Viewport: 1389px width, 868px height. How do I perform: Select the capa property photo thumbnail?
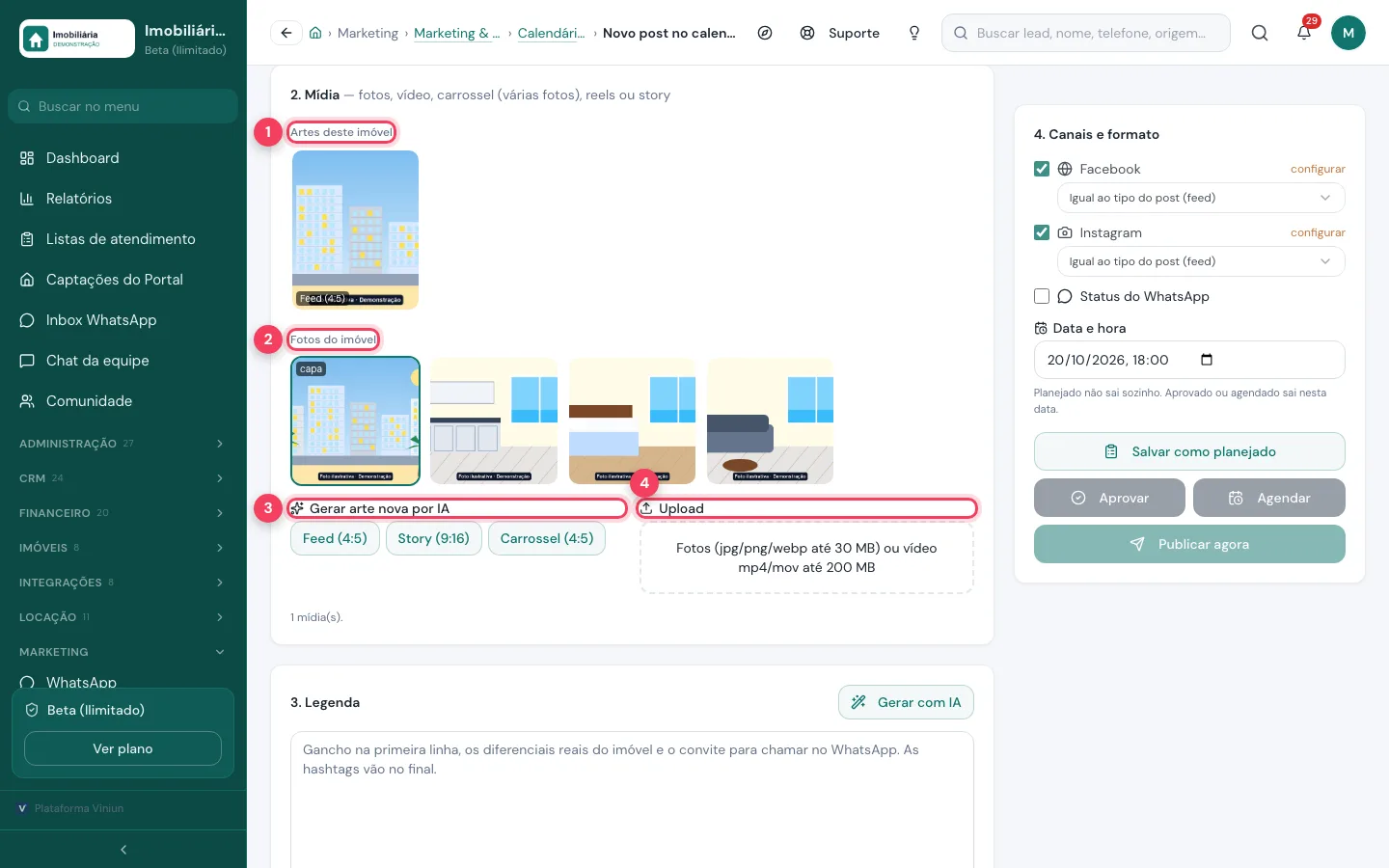(x=356, y=420)
